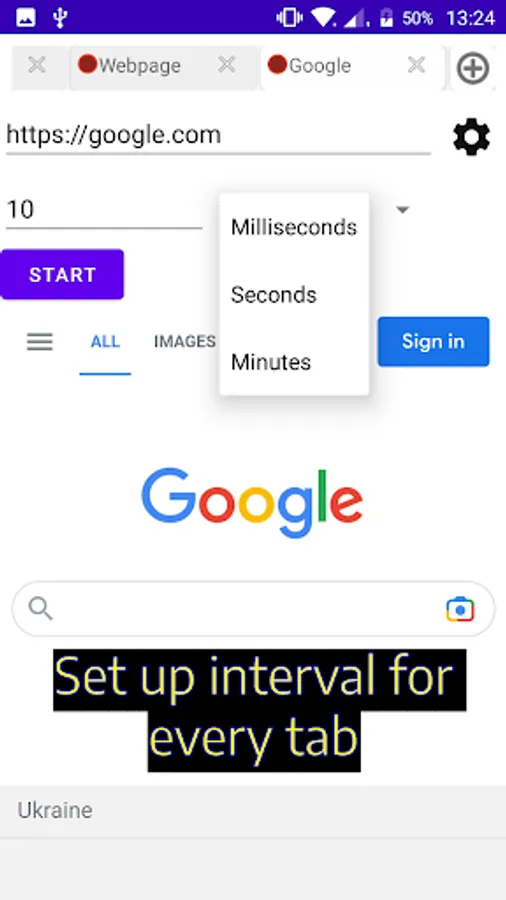Open the Google hamburger menu
Image resolution: width=506 pixels, height=900 pixels.
click(x=40, y=342)
